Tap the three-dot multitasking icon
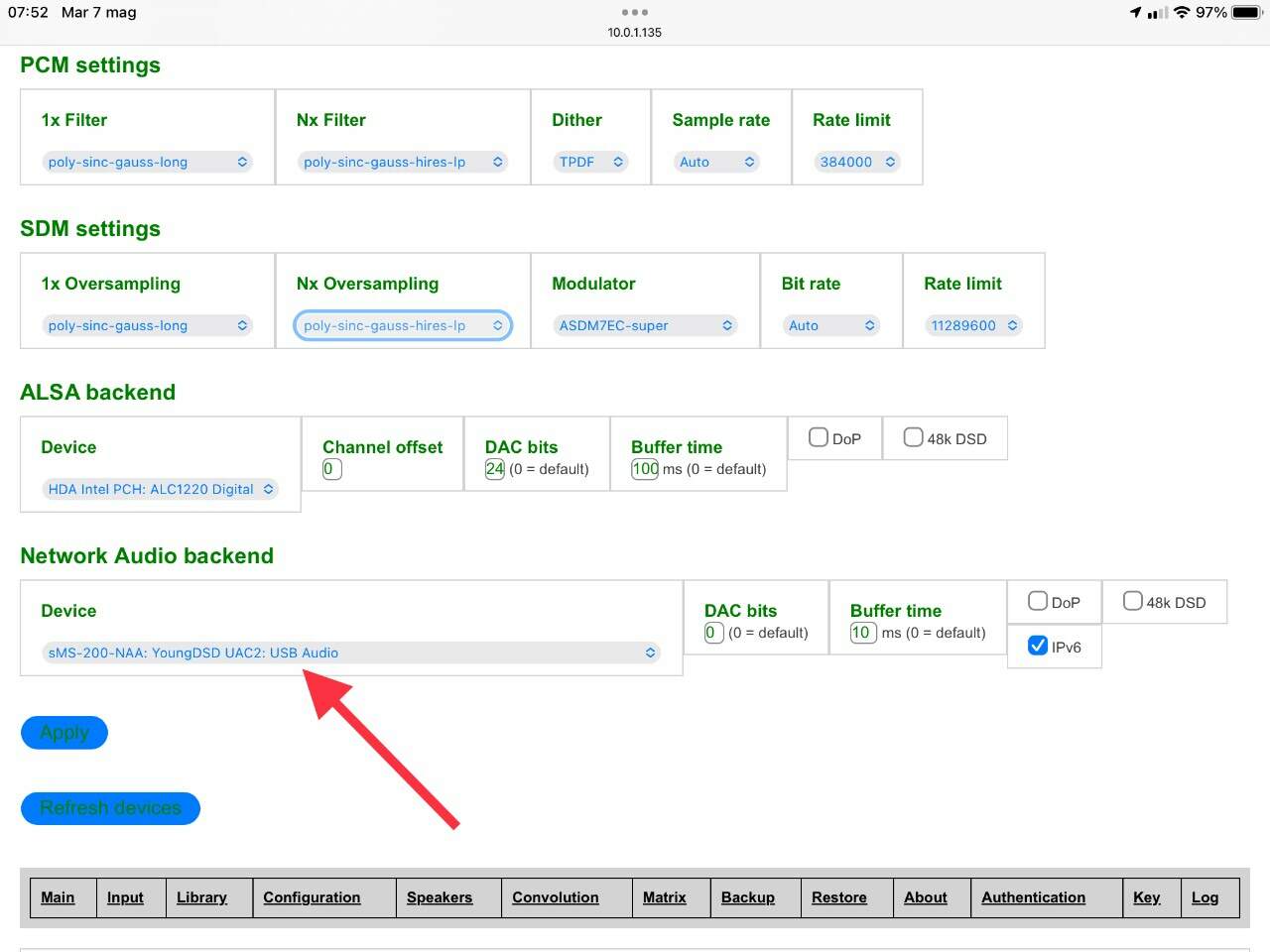The width and height of the screenshot is (1270, 952). [x=635, y=12]
